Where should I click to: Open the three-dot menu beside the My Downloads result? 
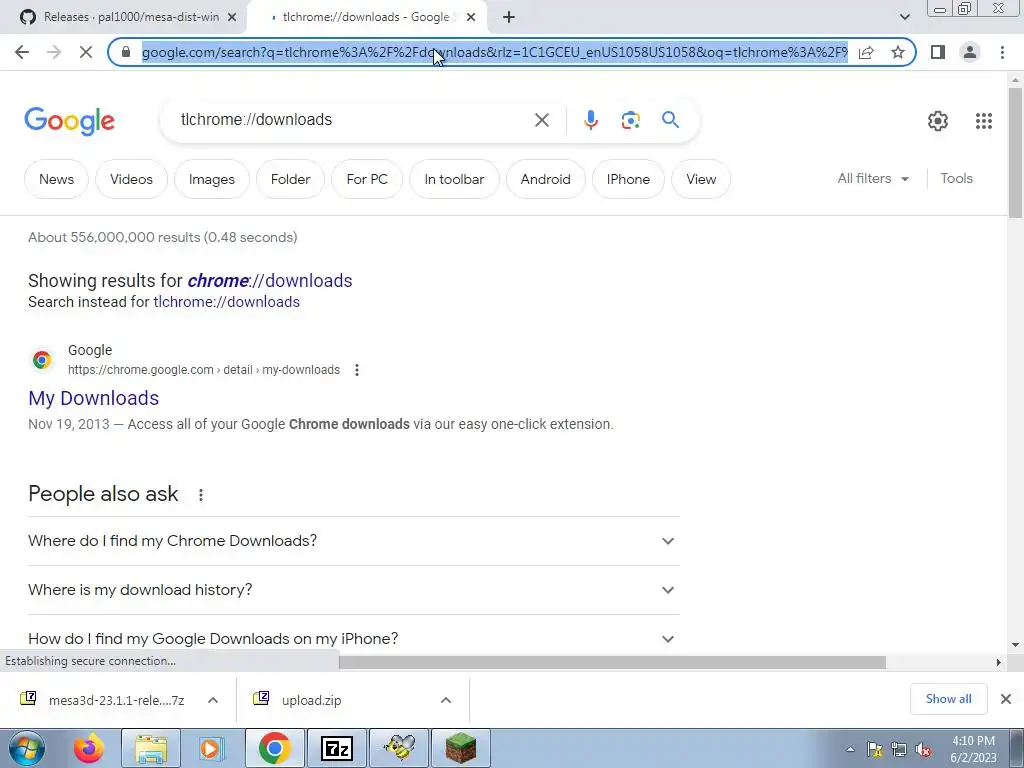tap(357, 370)
